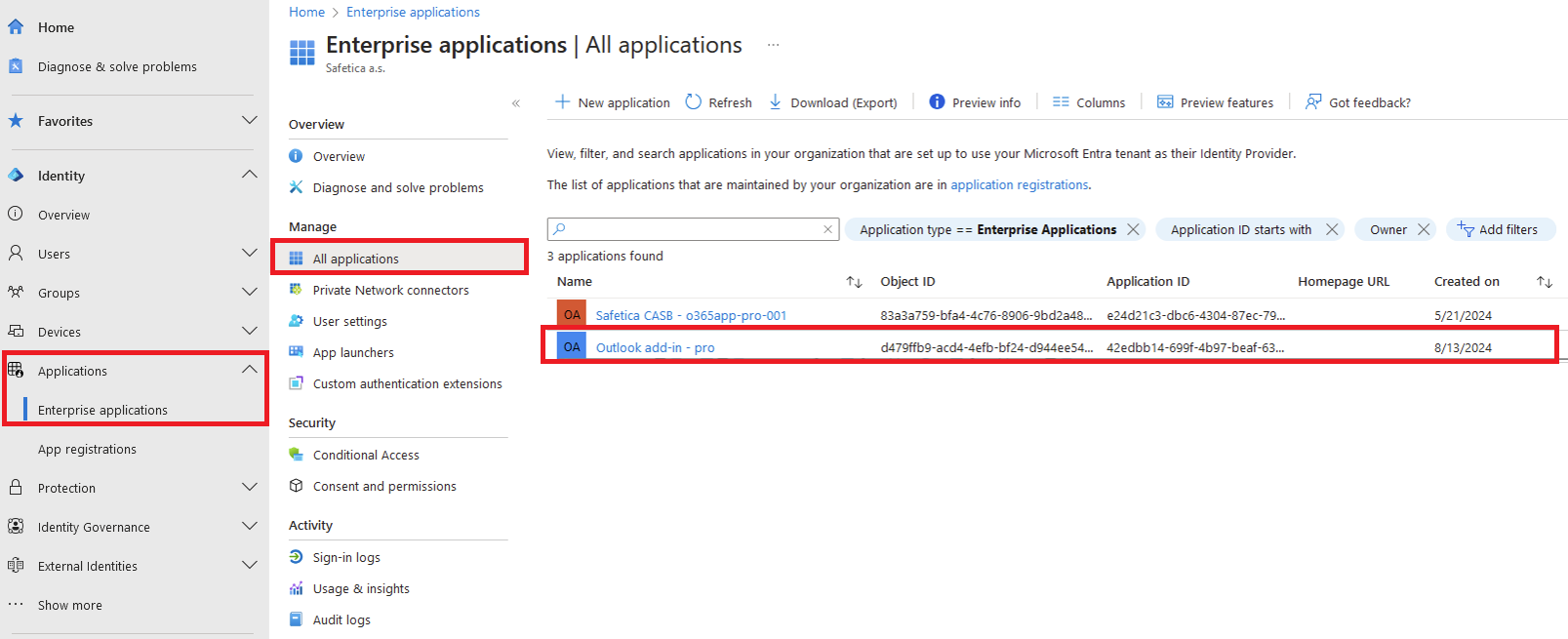Click the Conditional Access icon

[x=296, y=455]
